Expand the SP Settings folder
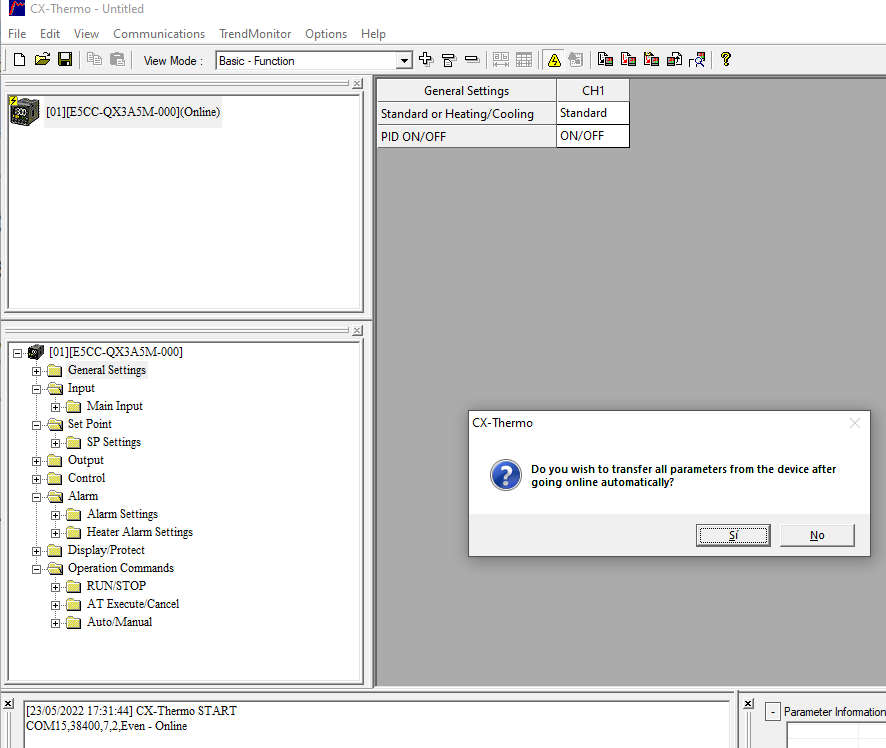 click(x=55, y=443)
